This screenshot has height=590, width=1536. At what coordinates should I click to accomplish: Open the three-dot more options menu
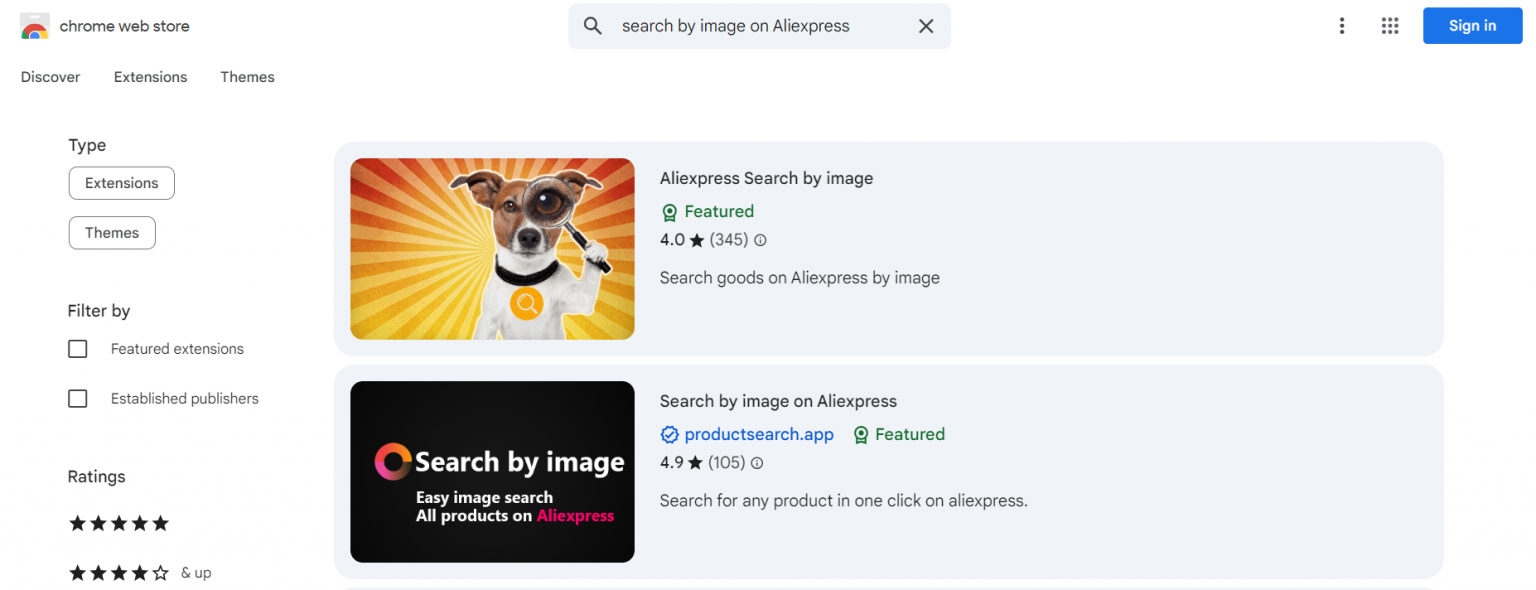coord(1342,26)
